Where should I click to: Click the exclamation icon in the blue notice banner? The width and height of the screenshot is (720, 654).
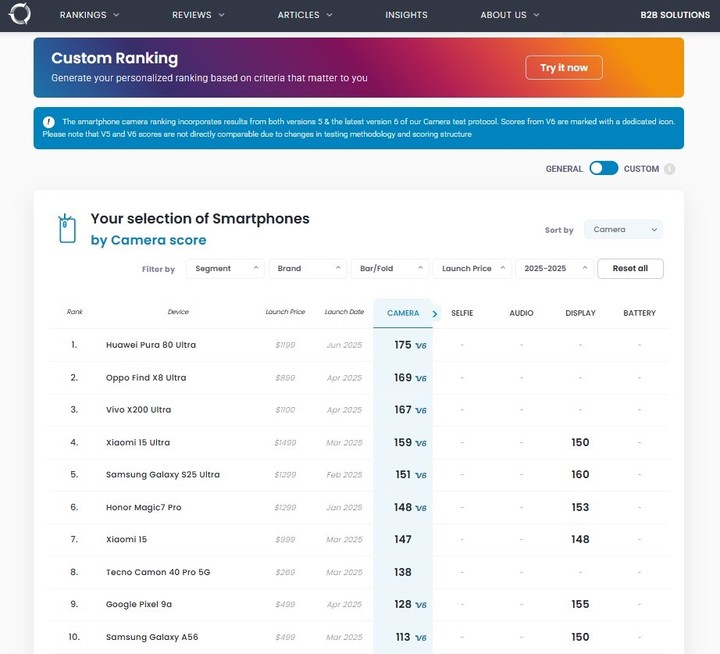(x=49, y=122)
